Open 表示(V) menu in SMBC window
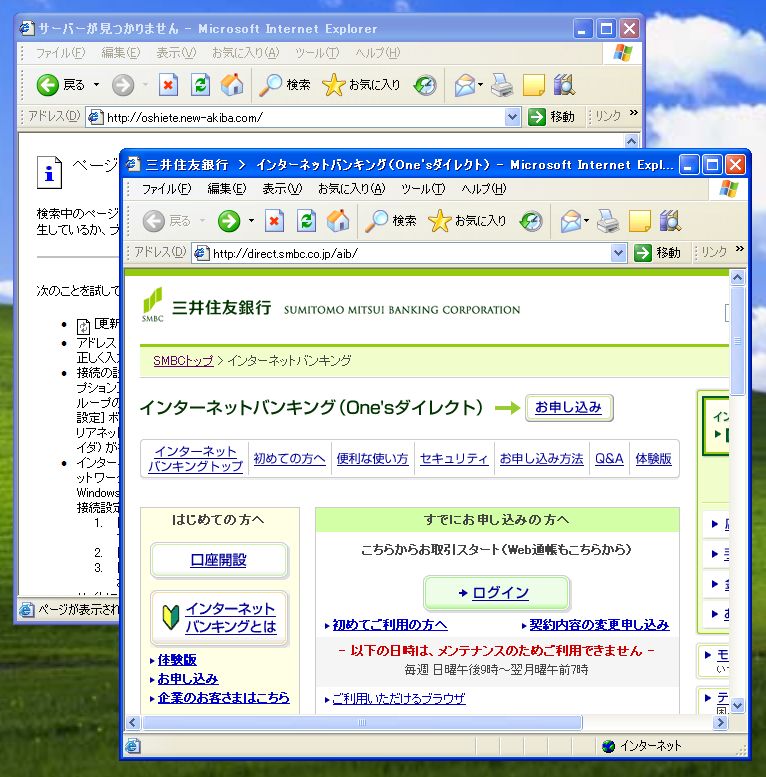 (x=281, y=189)
